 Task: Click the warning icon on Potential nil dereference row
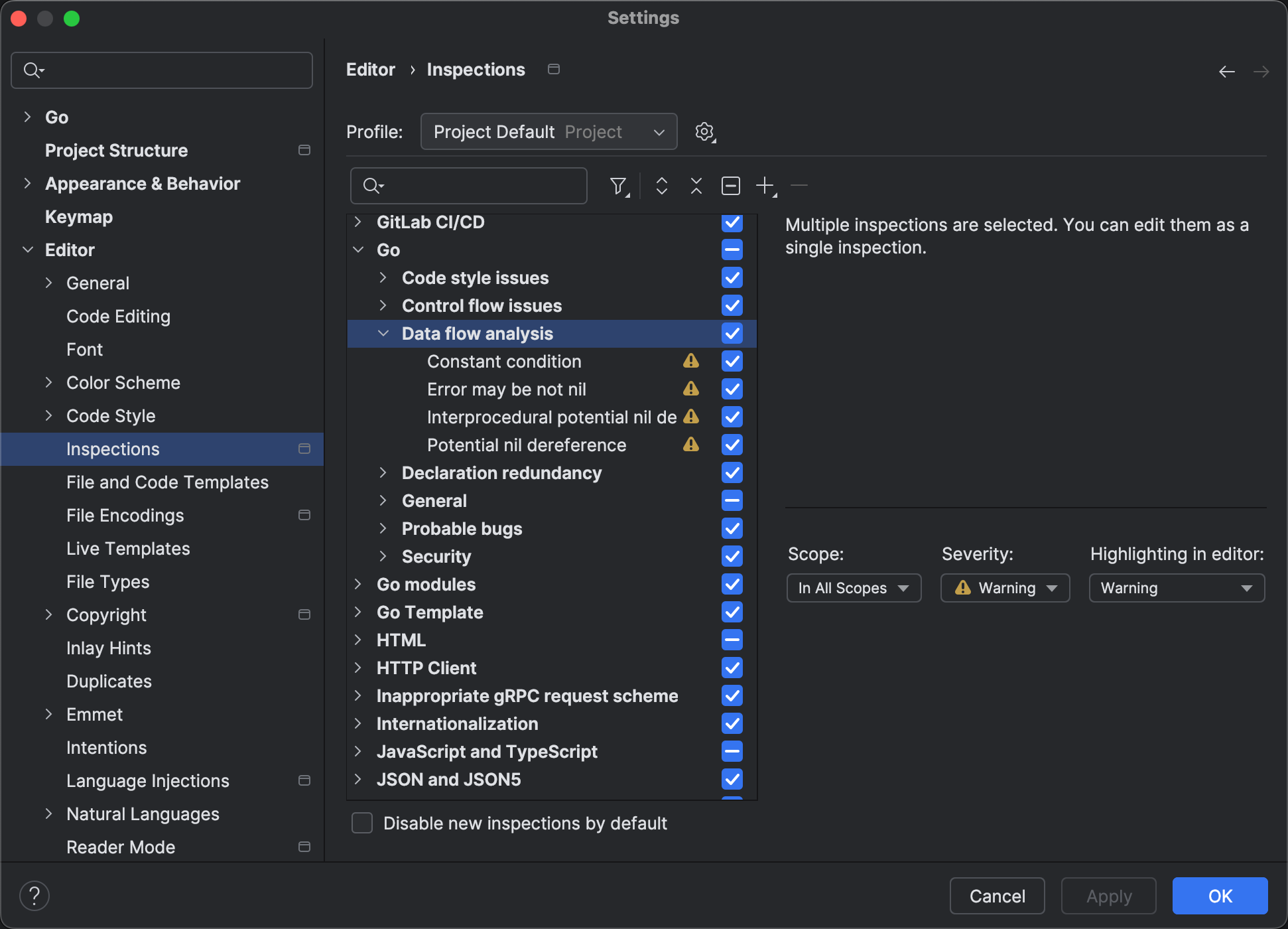click(691, 445)
